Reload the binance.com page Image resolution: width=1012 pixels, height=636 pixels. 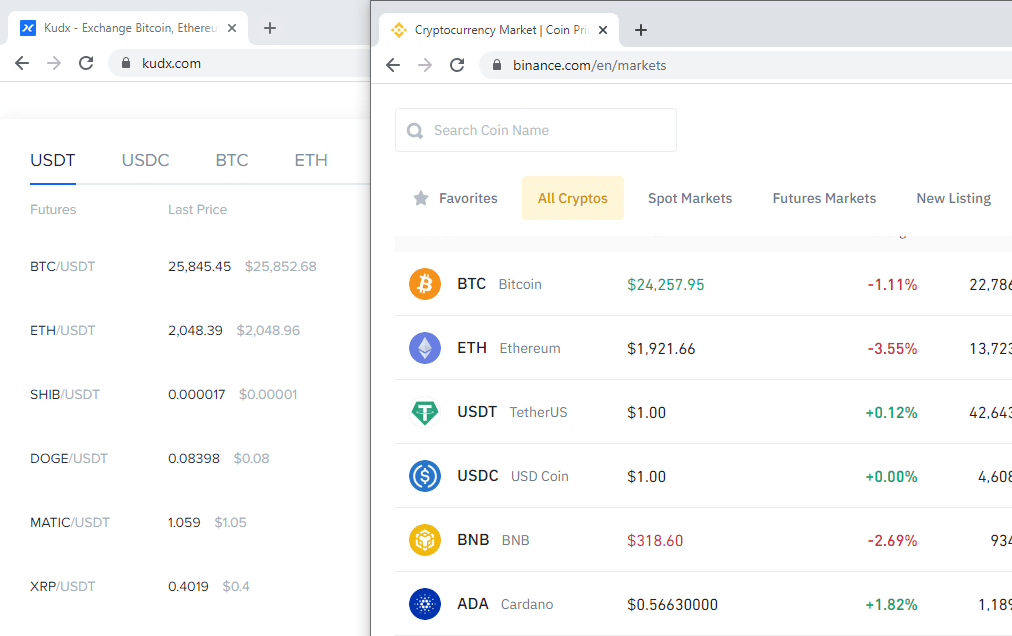point(457,64)
